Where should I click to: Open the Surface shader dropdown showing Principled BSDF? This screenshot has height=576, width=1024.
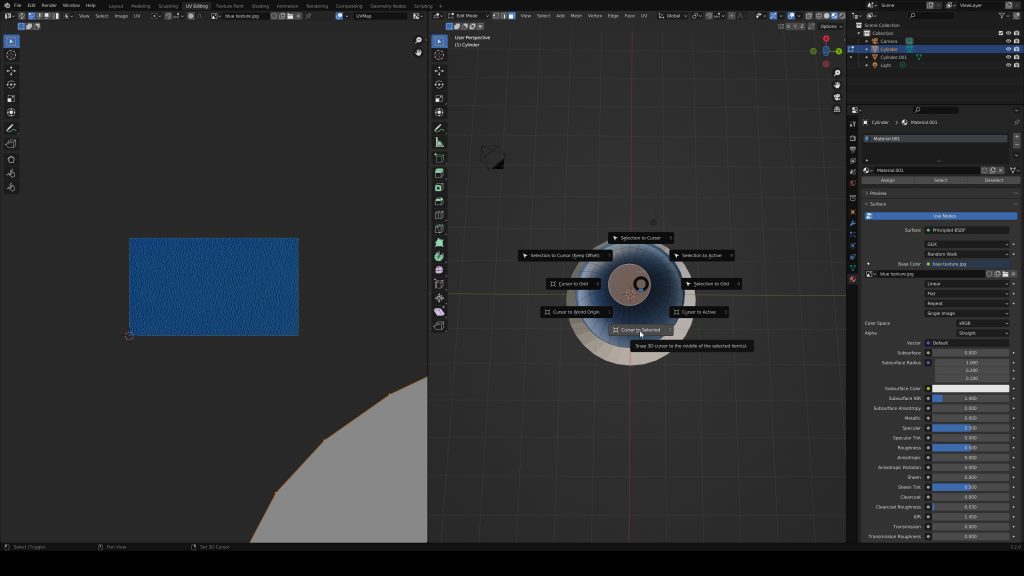tap(965, 230)
